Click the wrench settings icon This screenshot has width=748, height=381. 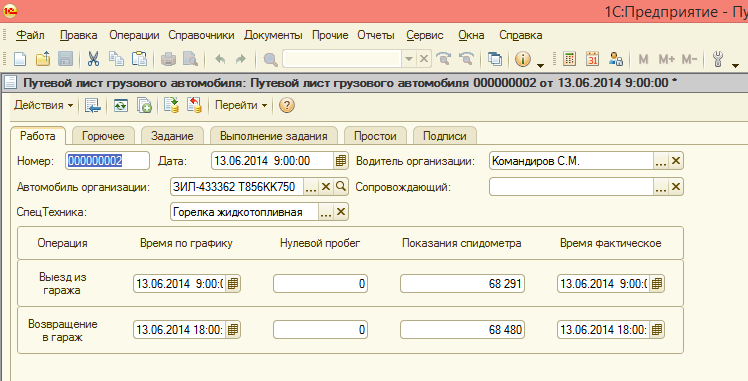(x=717, y=59)
